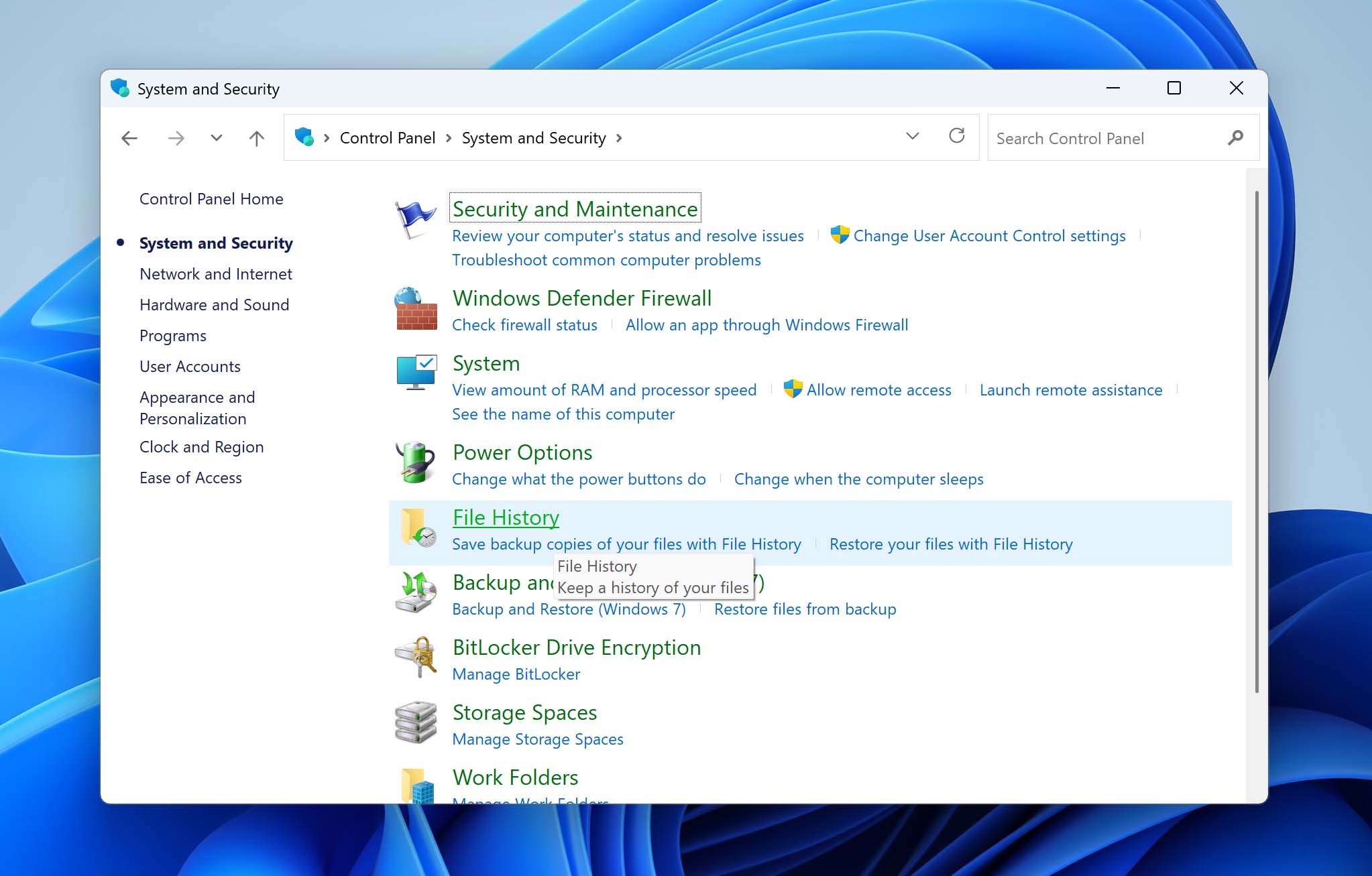Click the vertical scrollbar thumb

(1257, 442)
